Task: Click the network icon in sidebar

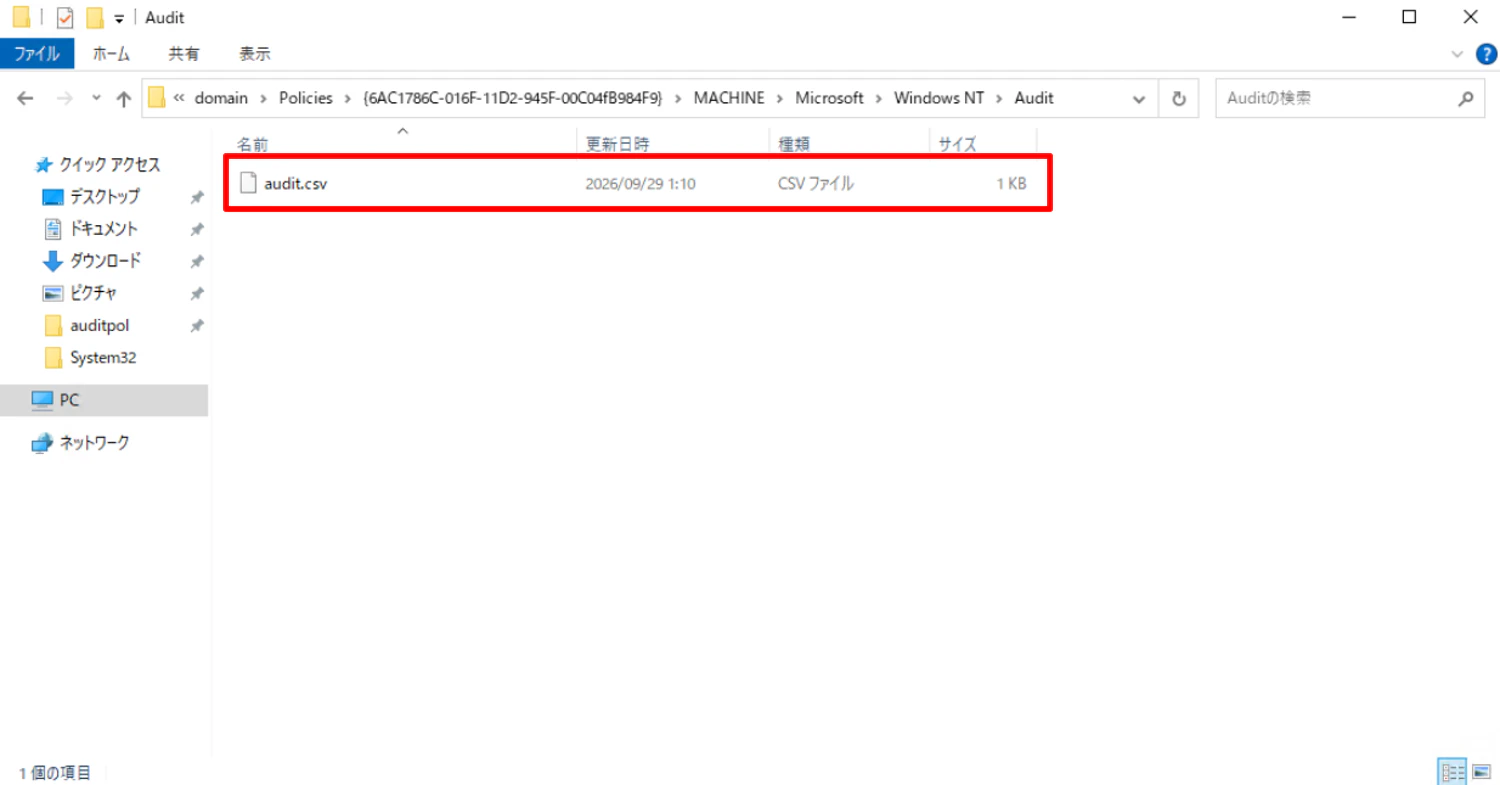Action: (41, 443)
